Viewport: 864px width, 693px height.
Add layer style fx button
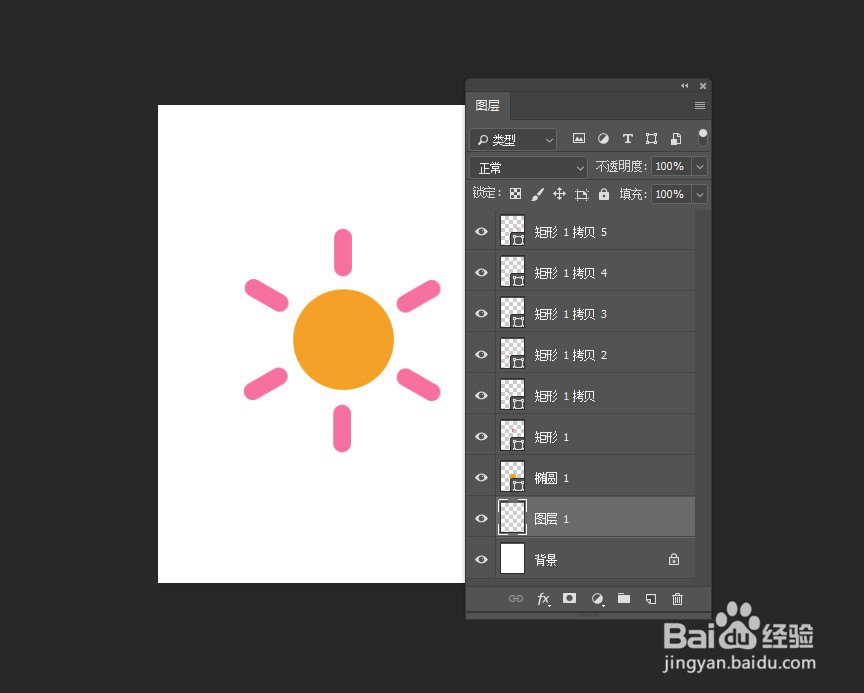point(543,599)
